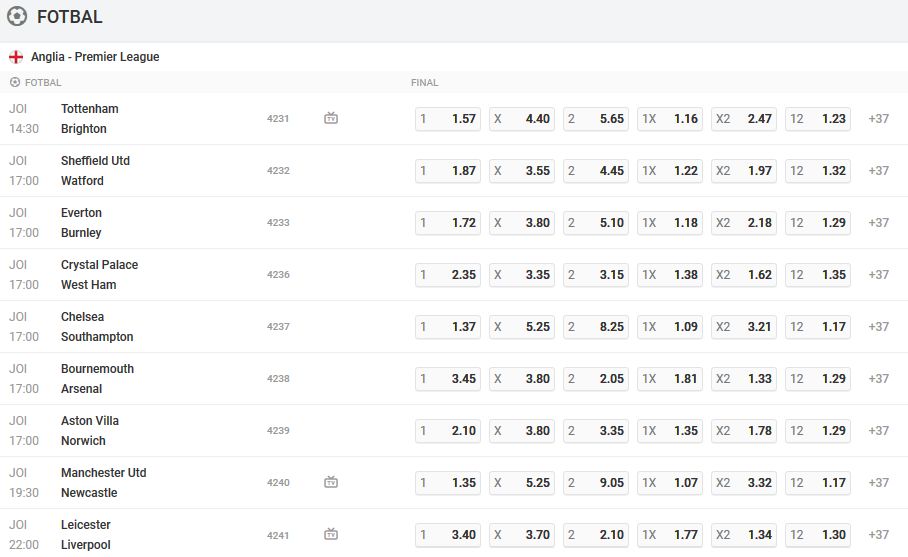Click the small circle icon beside FOTBAL column label
Viewport: 908px width, 557px height.
tap(15, 83)
